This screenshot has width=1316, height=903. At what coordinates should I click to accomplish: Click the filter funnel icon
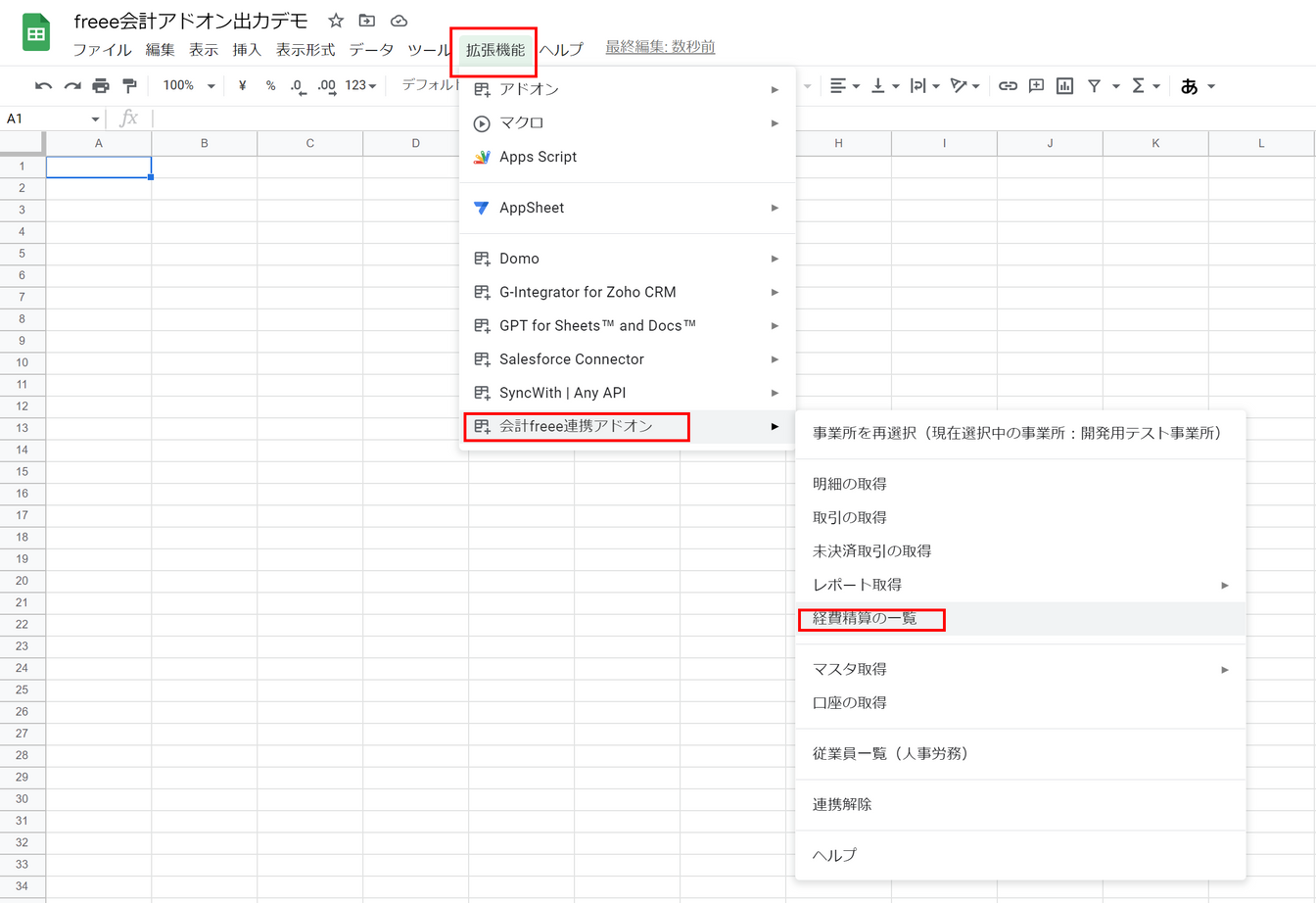click(1095, 86)
